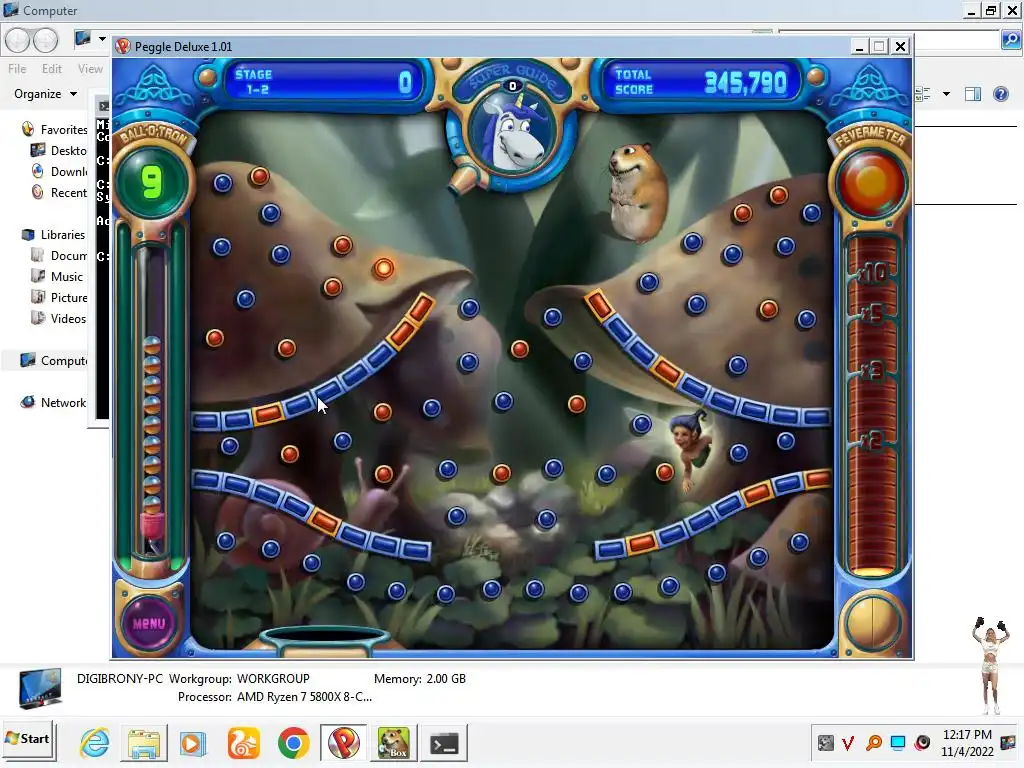
Task: Select Computer in navigation pane
Action: [54, 360]
